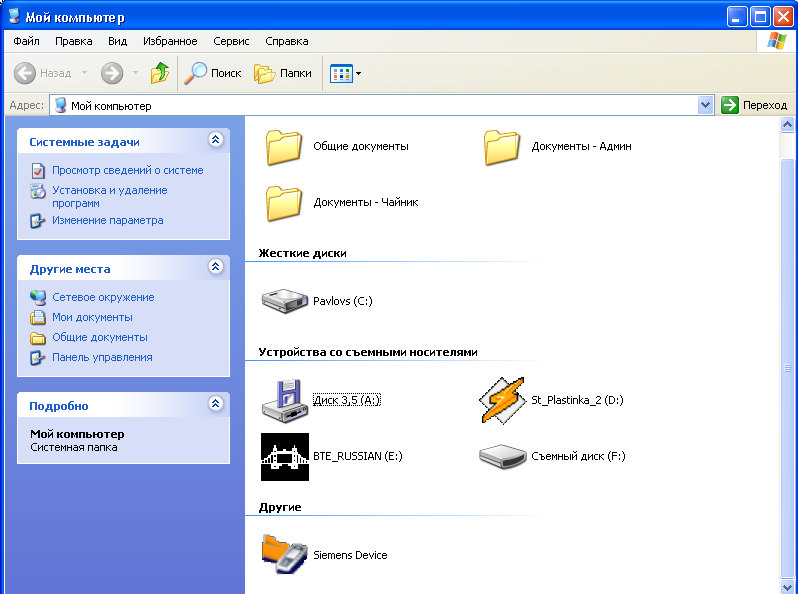Click the My Computer title bar icon
The image size is (798, 594).
point(14,16)
